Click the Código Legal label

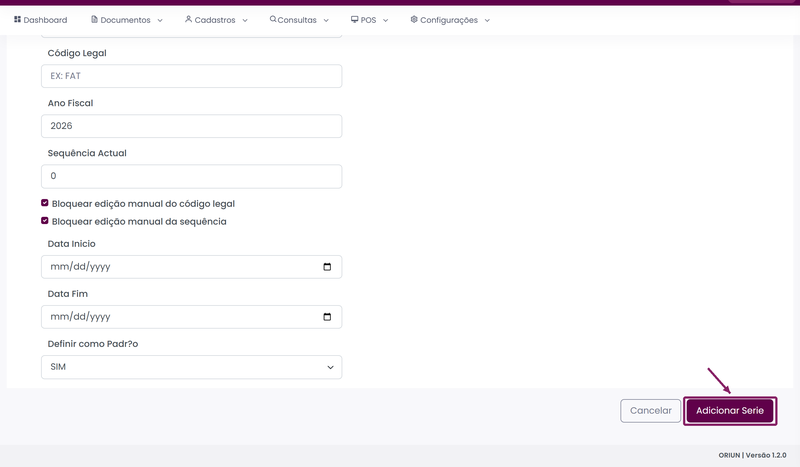(x=77, y=53)
